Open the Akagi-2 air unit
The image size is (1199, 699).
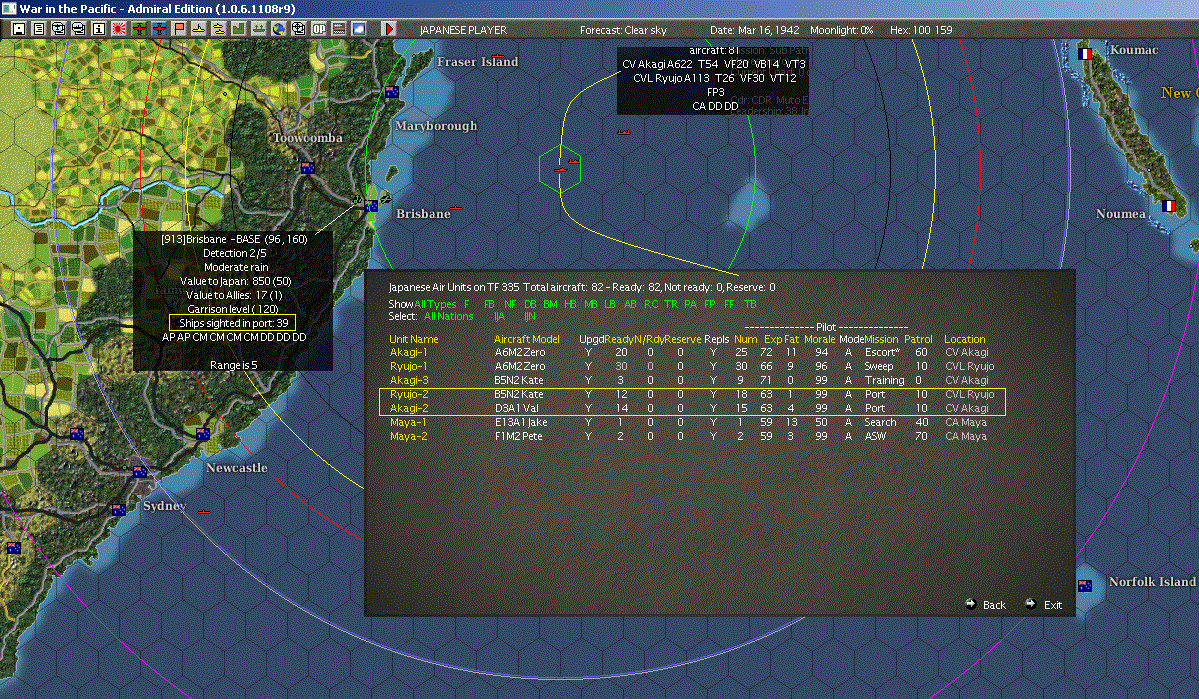point(409,408)
